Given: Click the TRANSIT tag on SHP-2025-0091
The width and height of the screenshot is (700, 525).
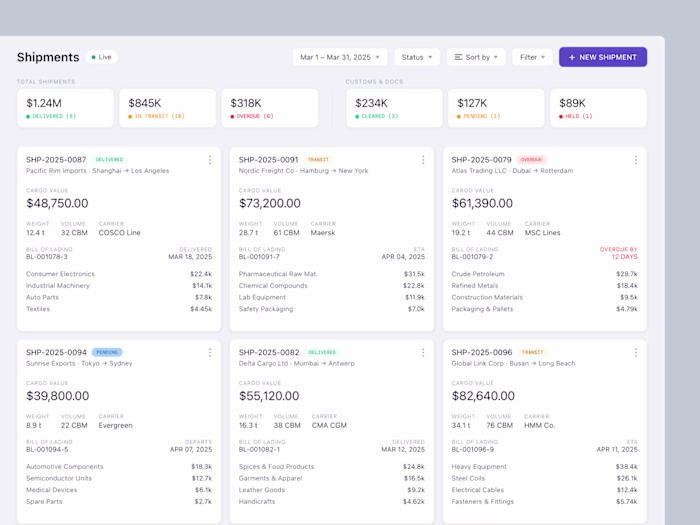Looking at the screenshot, I should [318, 159].
